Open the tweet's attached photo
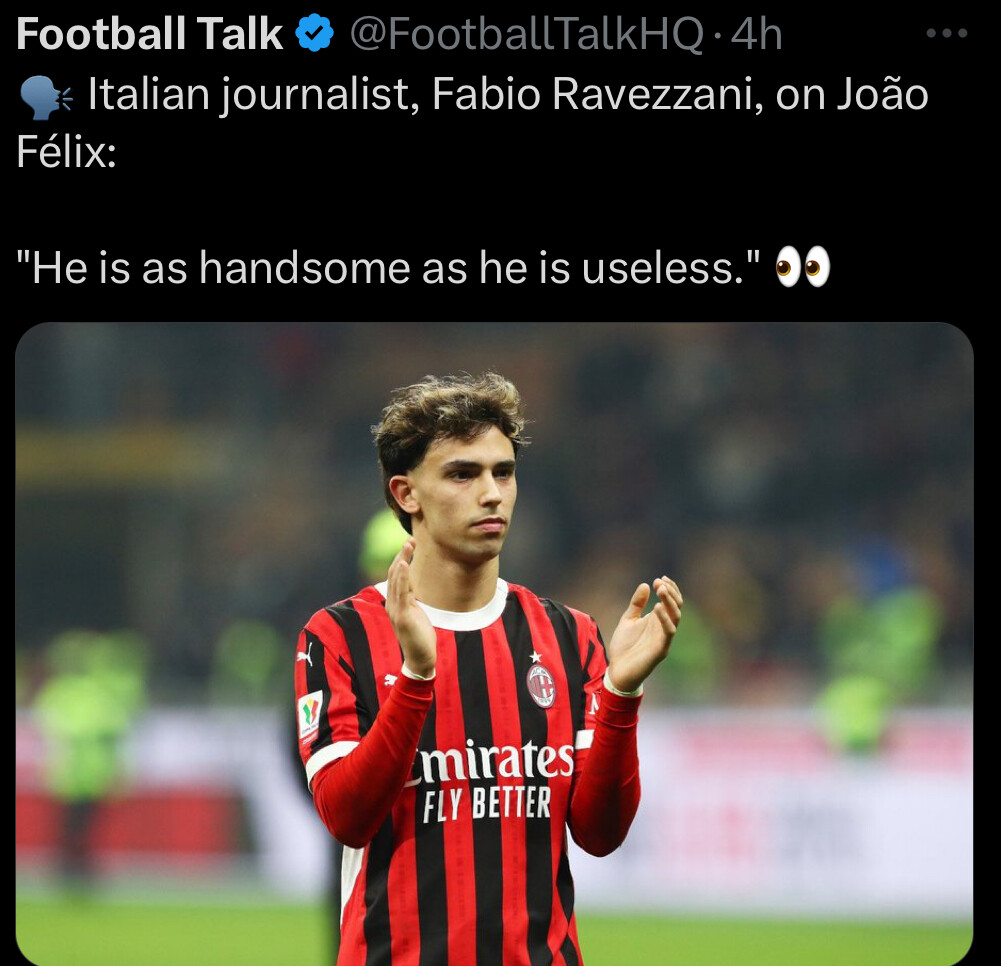The width and height of the screenshot is (1001, 966). click(x=494, y=644)
